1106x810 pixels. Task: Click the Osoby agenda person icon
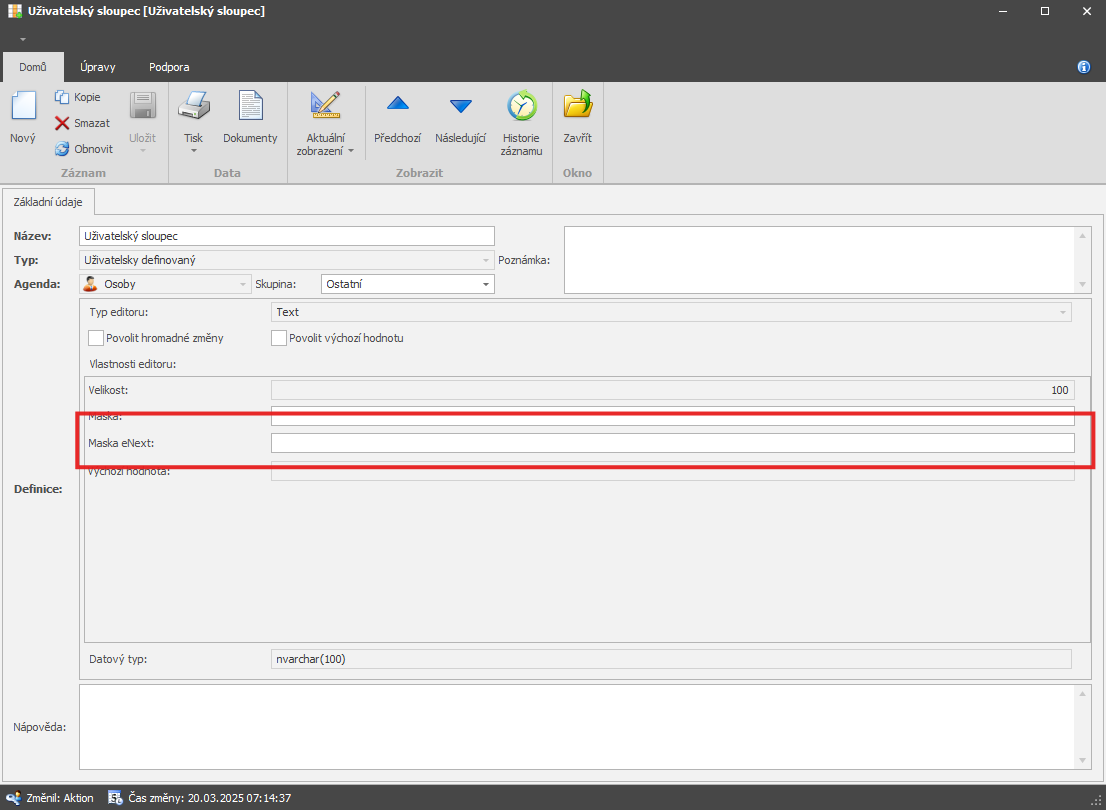click(x=90, y=284)
